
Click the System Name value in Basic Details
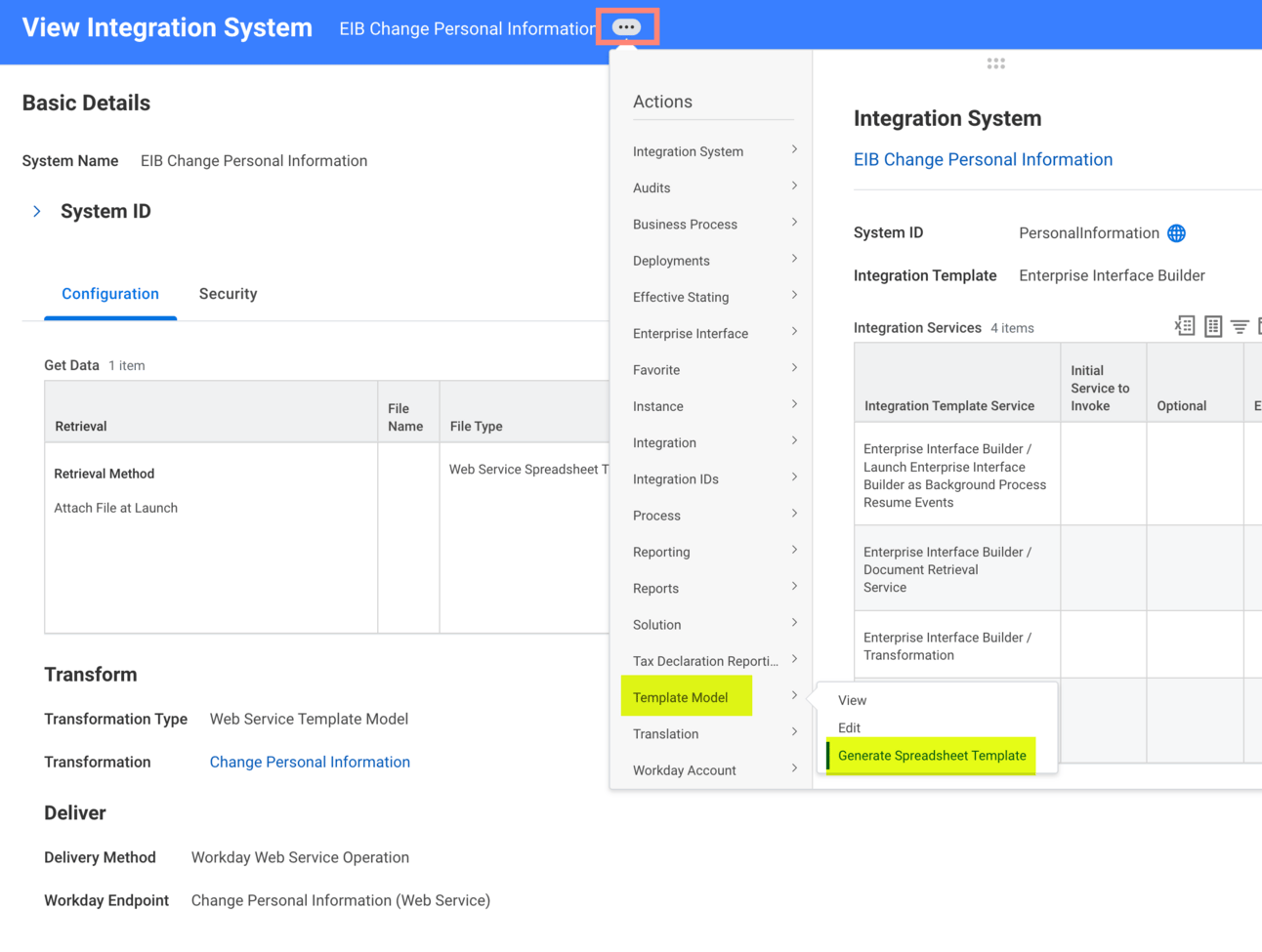[254, 161]
